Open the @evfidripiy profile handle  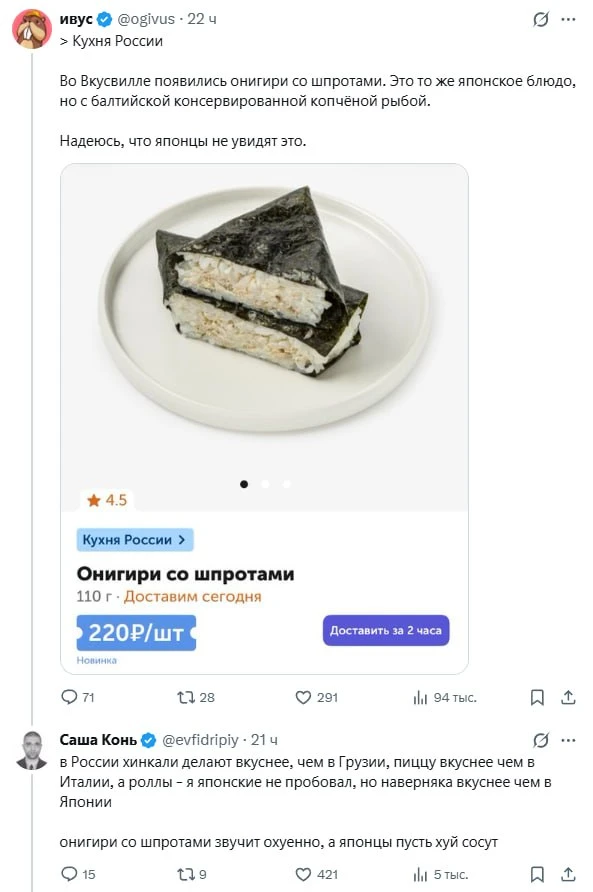(x=200, y=740)
